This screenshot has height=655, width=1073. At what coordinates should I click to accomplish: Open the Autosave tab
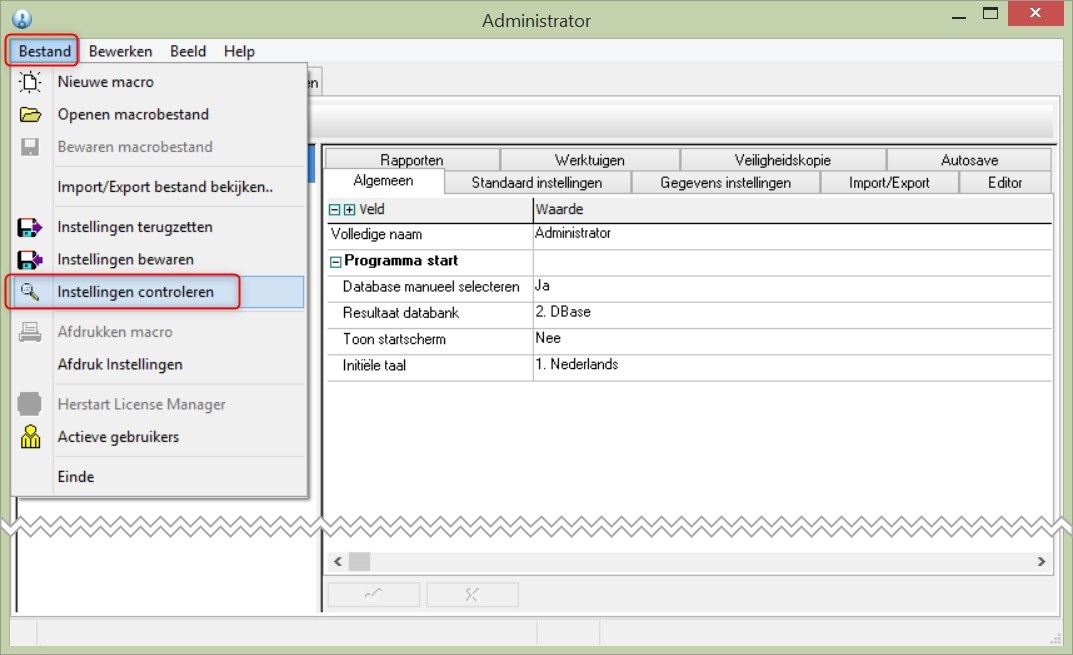click(x=970, y=160)
